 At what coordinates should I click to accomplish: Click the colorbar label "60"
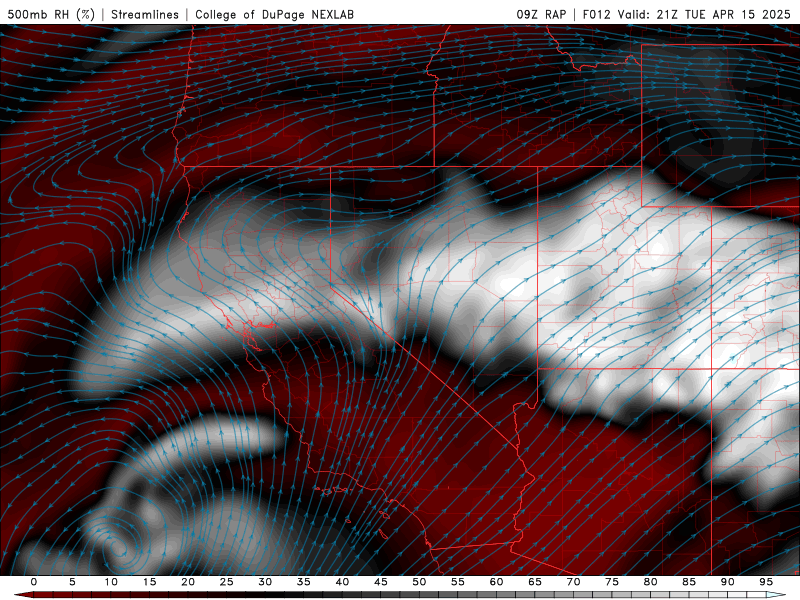496,582
